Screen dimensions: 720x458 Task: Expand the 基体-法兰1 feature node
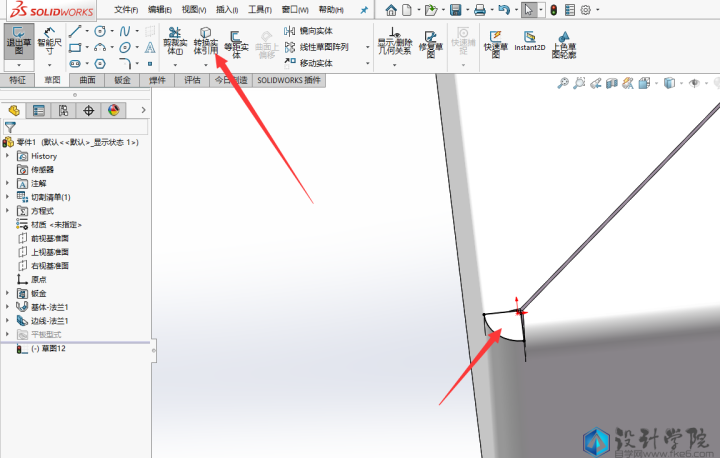tap(8, 307)
